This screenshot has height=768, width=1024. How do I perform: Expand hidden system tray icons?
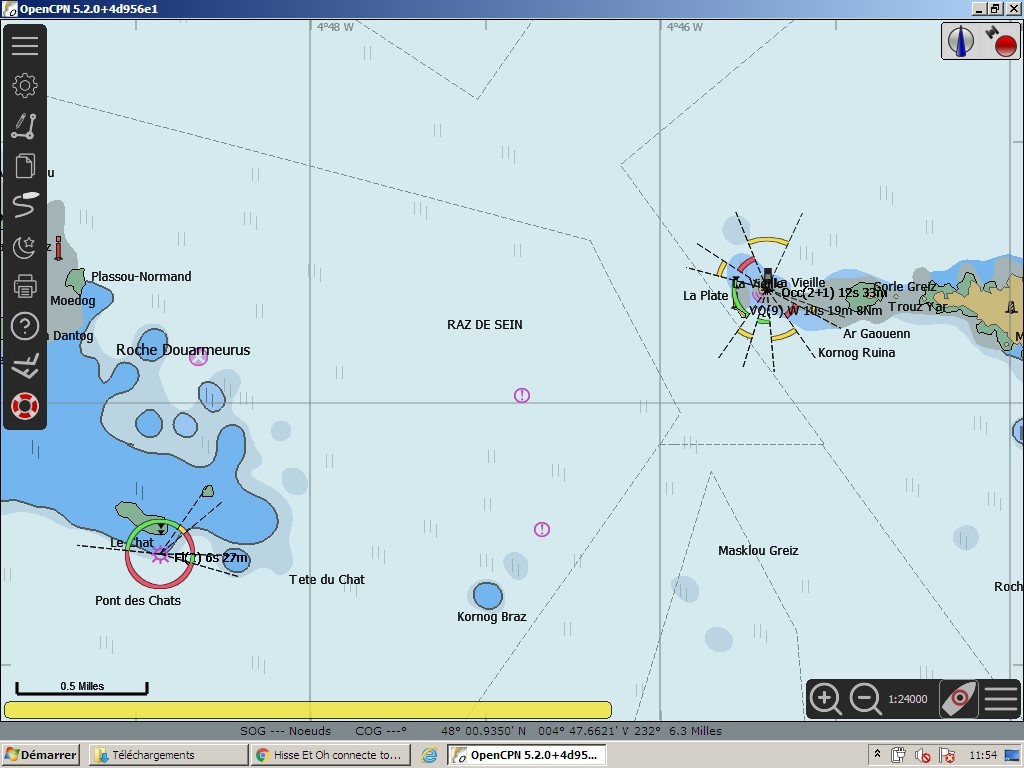click(877, 755)
